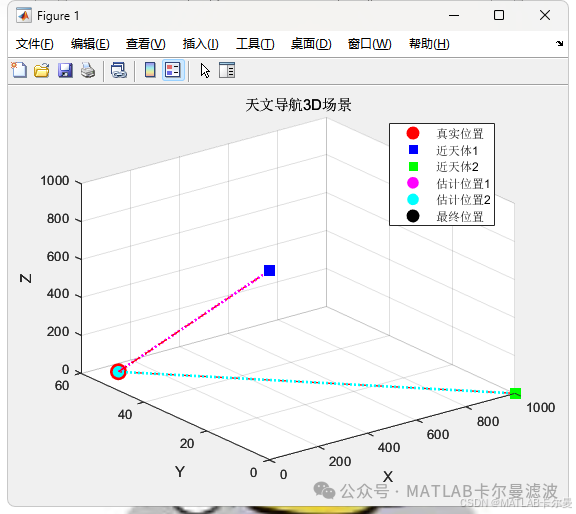Select the cyan circle marker at origin

pyautogui.click(x=118, y=371)
